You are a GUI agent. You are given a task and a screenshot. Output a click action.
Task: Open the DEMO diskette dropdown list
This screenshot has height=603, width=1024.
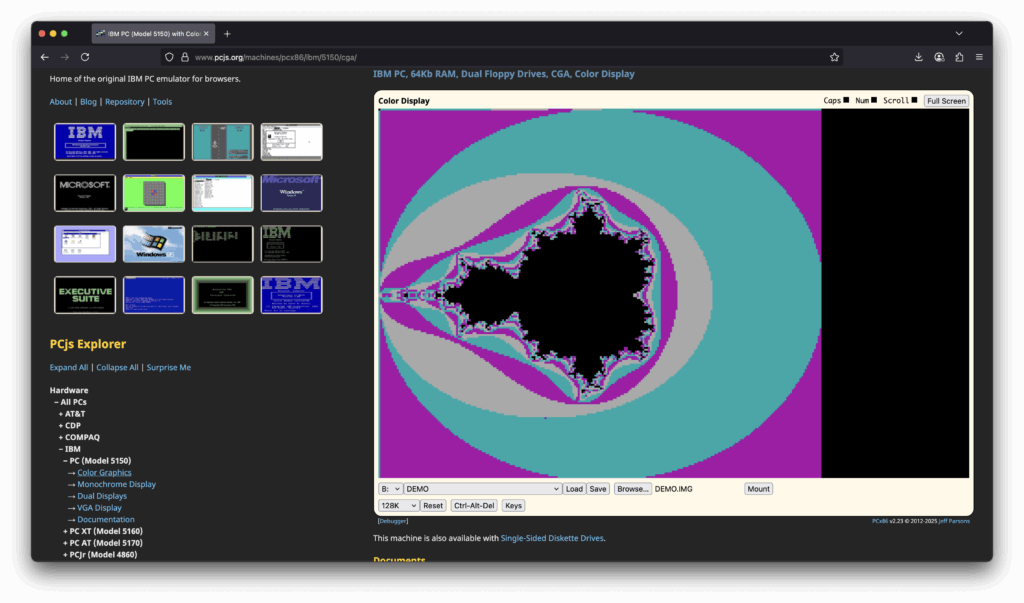click(483, 489)
